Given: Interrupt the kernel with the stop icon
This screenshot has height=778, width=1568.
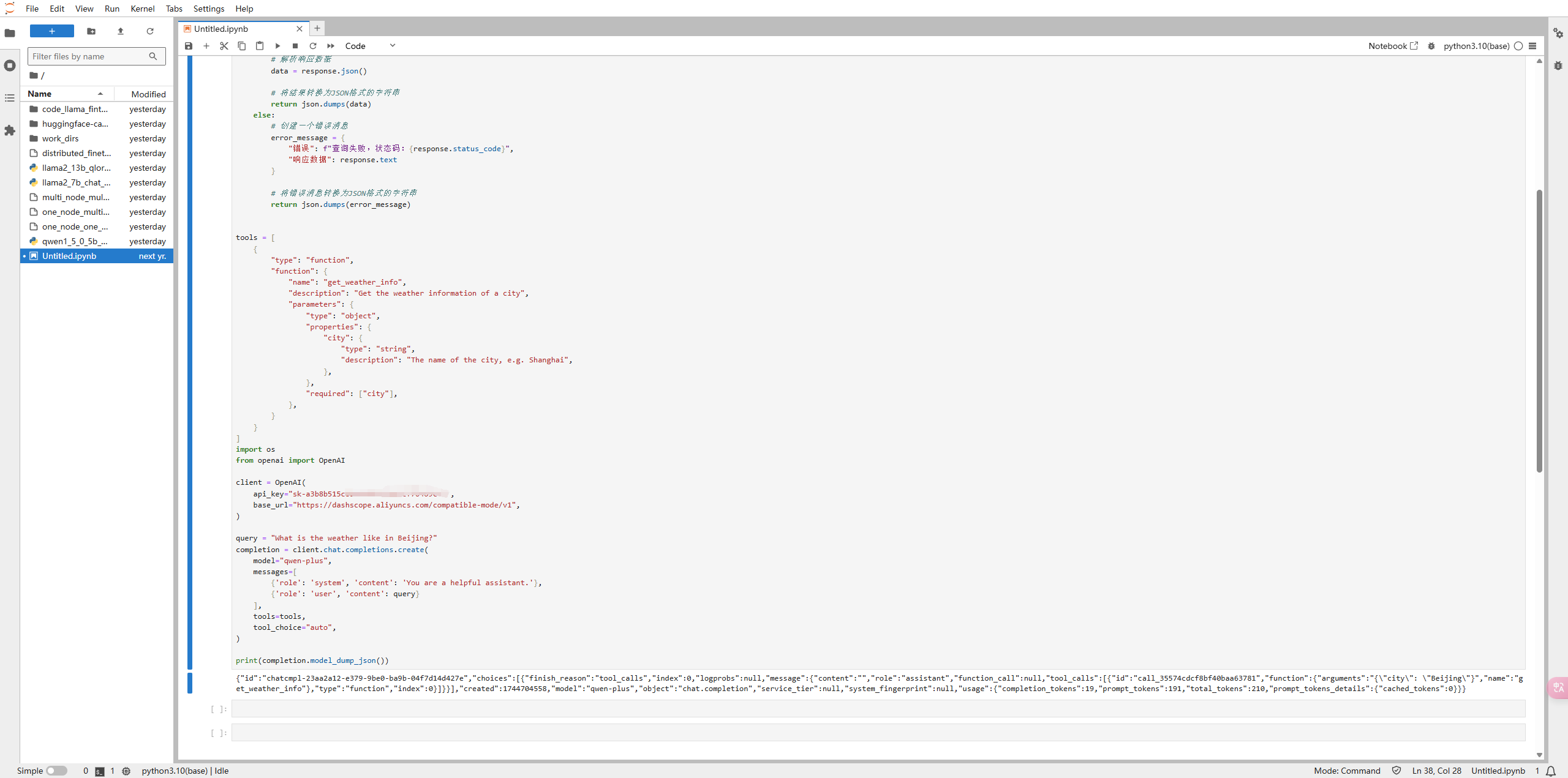Looking at the screenshot, I should [x=295, y=46].
